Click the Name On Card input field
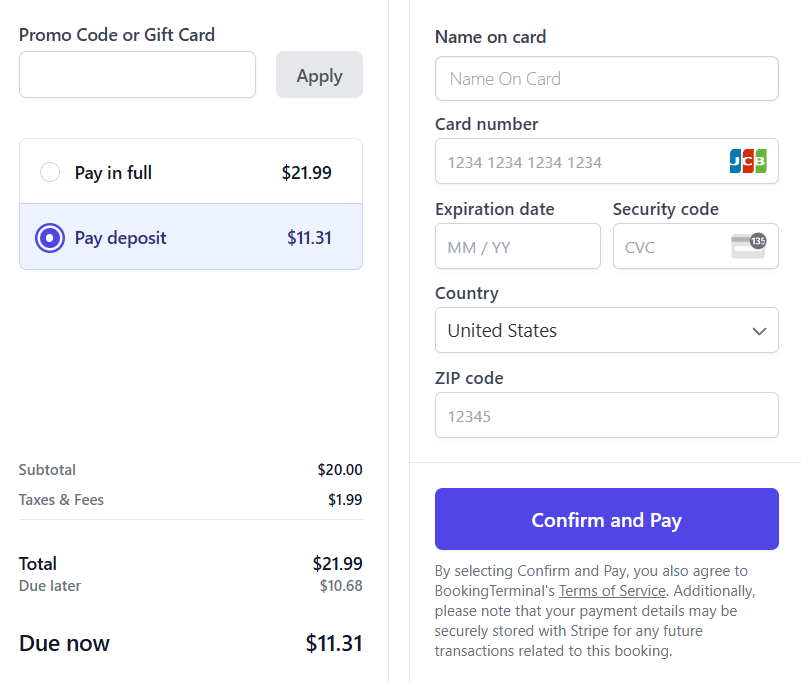Screen dimensions: 801x683 tap(607, 79)
